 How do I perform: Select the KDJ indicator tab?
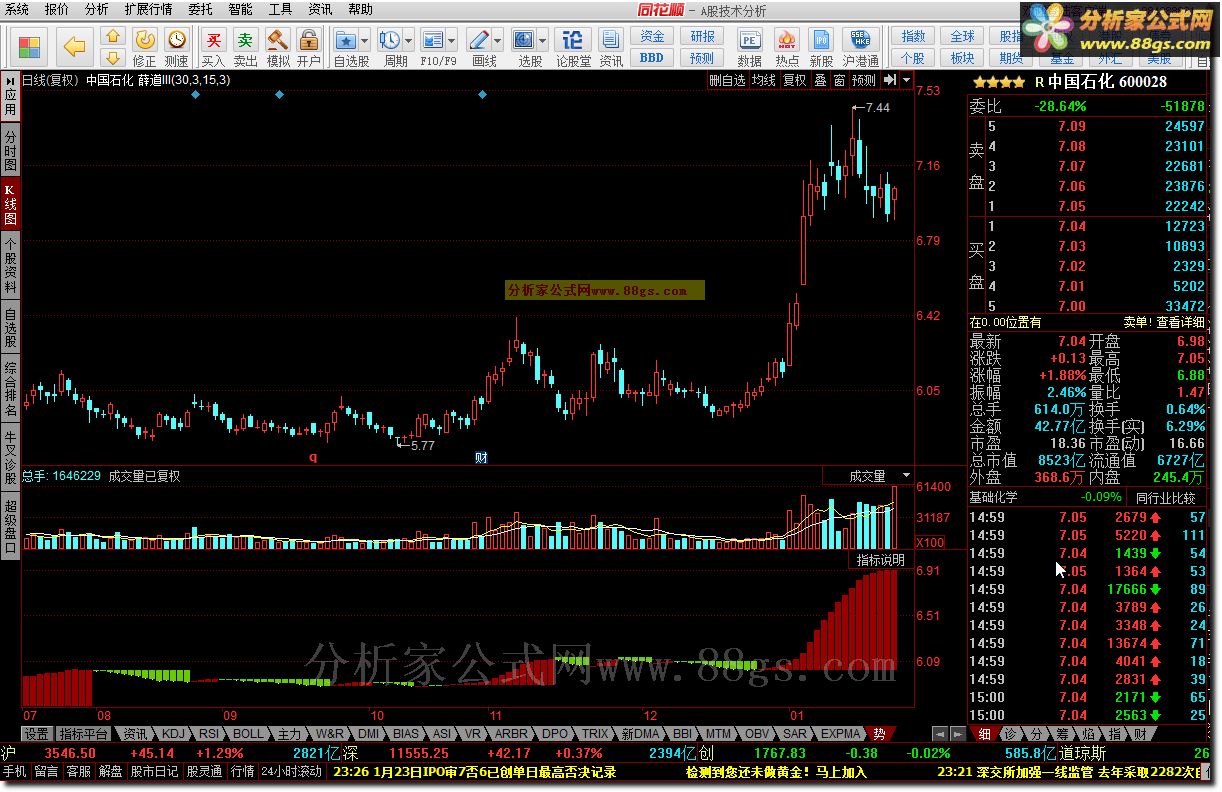tap(173, 733)
